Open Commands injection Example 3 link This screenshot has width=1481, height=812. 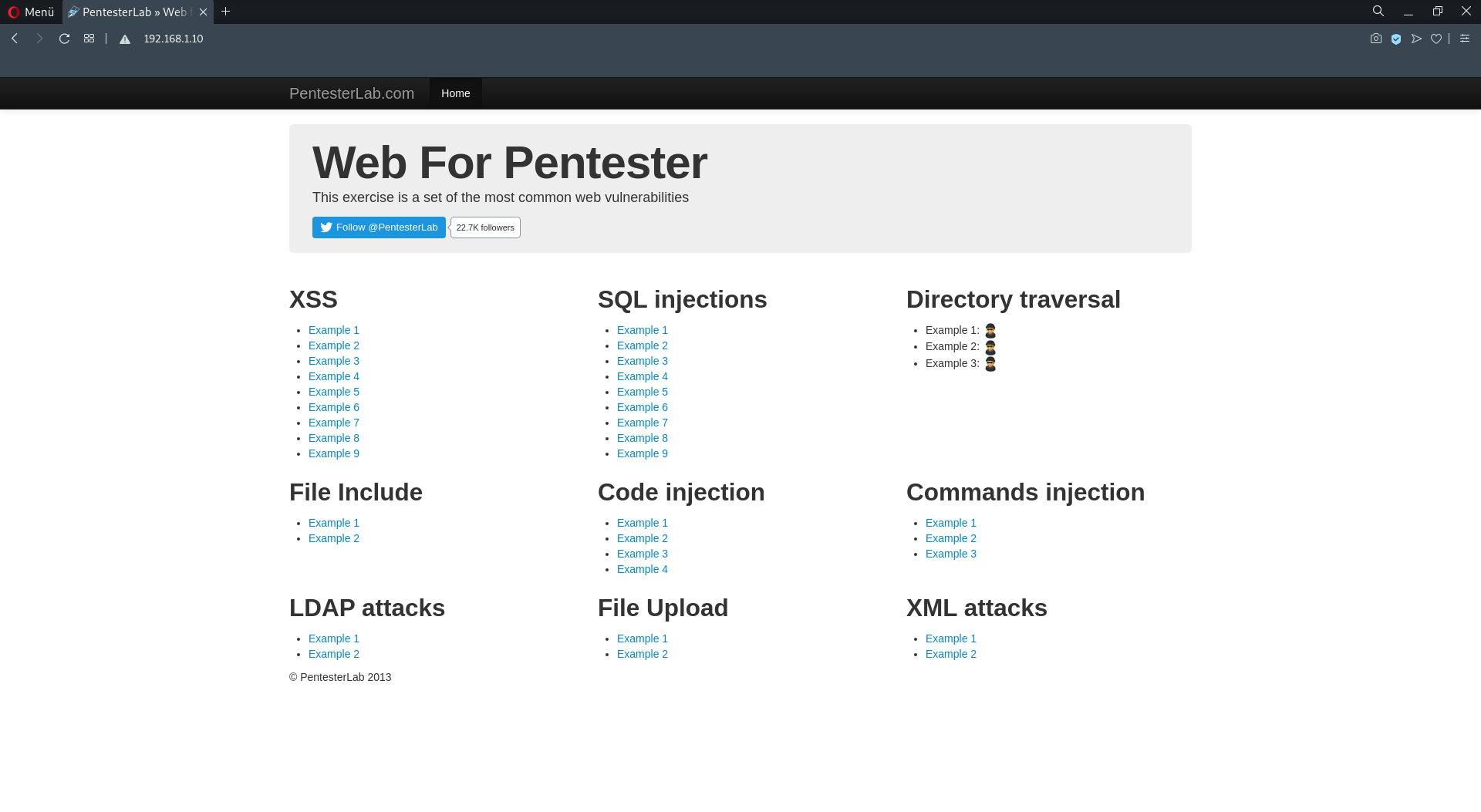click(950, 554)
